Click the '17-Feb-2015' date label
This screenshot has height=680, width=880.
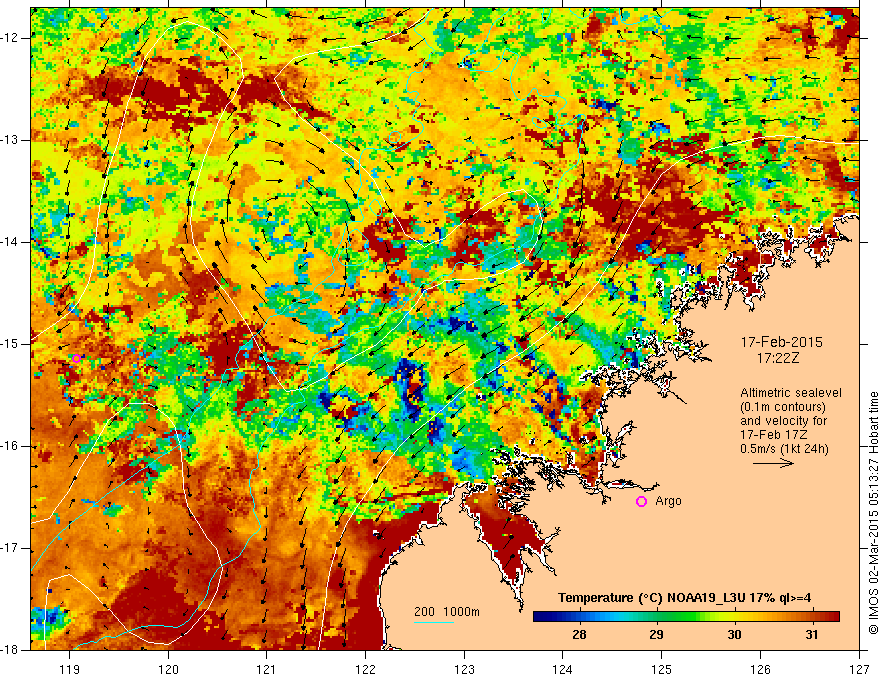[781, 342]
